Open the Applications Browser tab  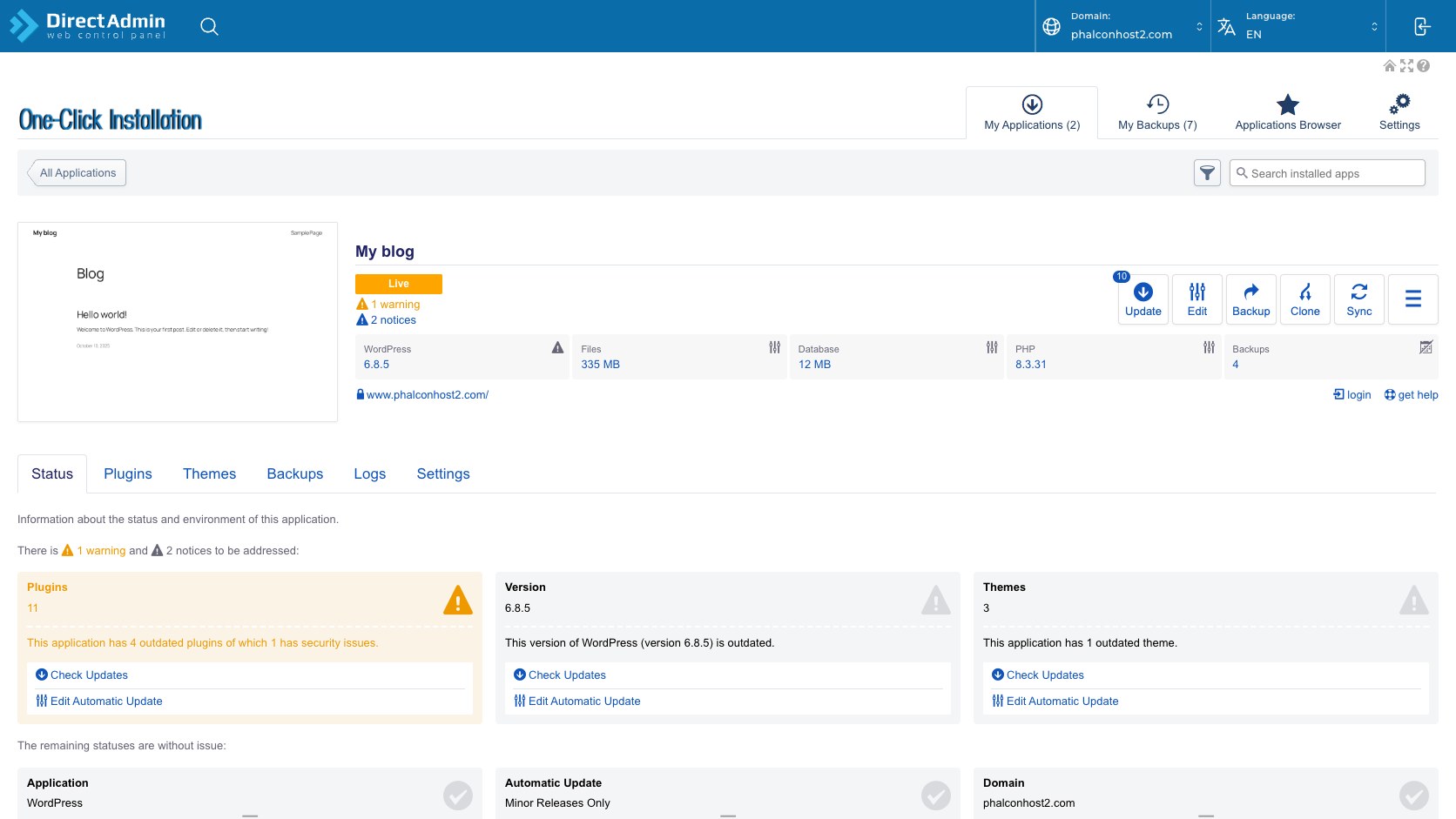click(1288, 113)
